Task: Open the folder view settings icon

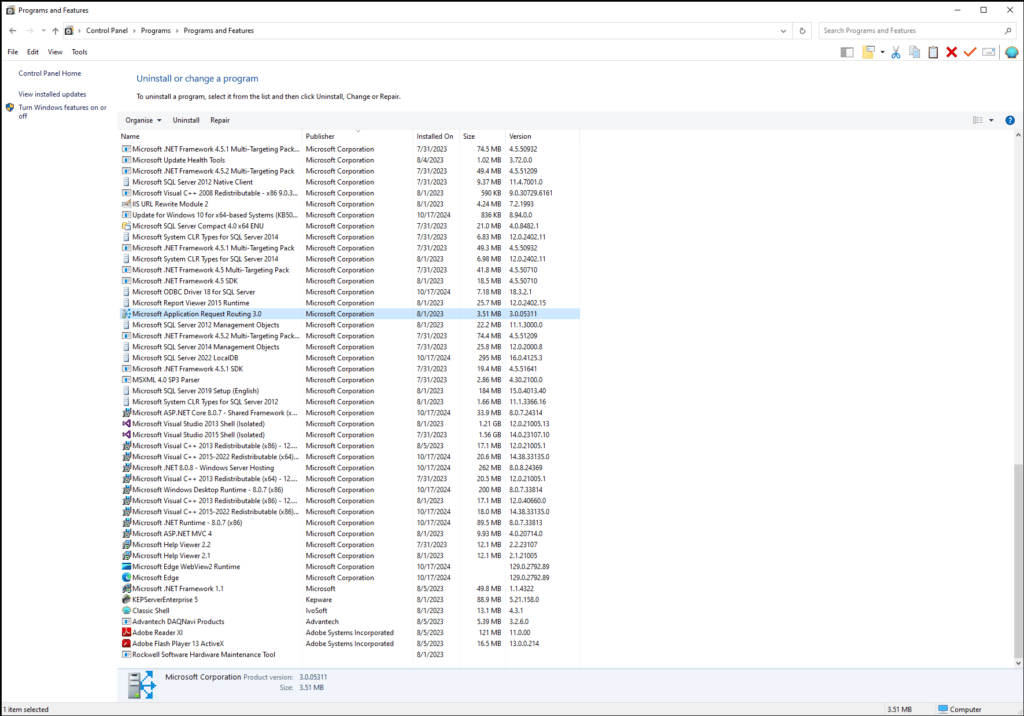Action: click(869, 52)
